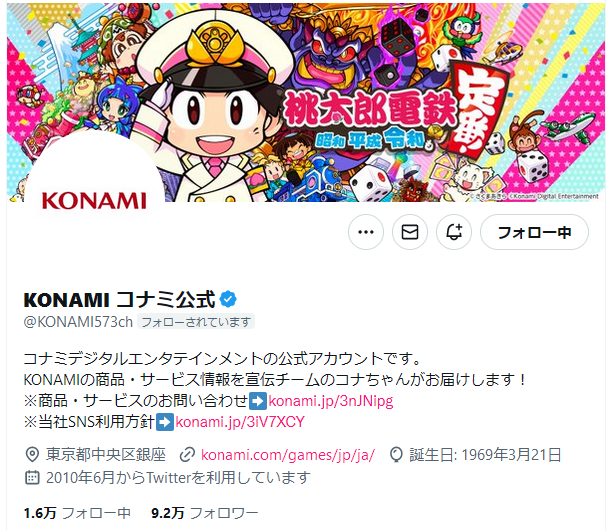
Task: Click the calendar joined-date icon
Action: (x=32, y=477)
